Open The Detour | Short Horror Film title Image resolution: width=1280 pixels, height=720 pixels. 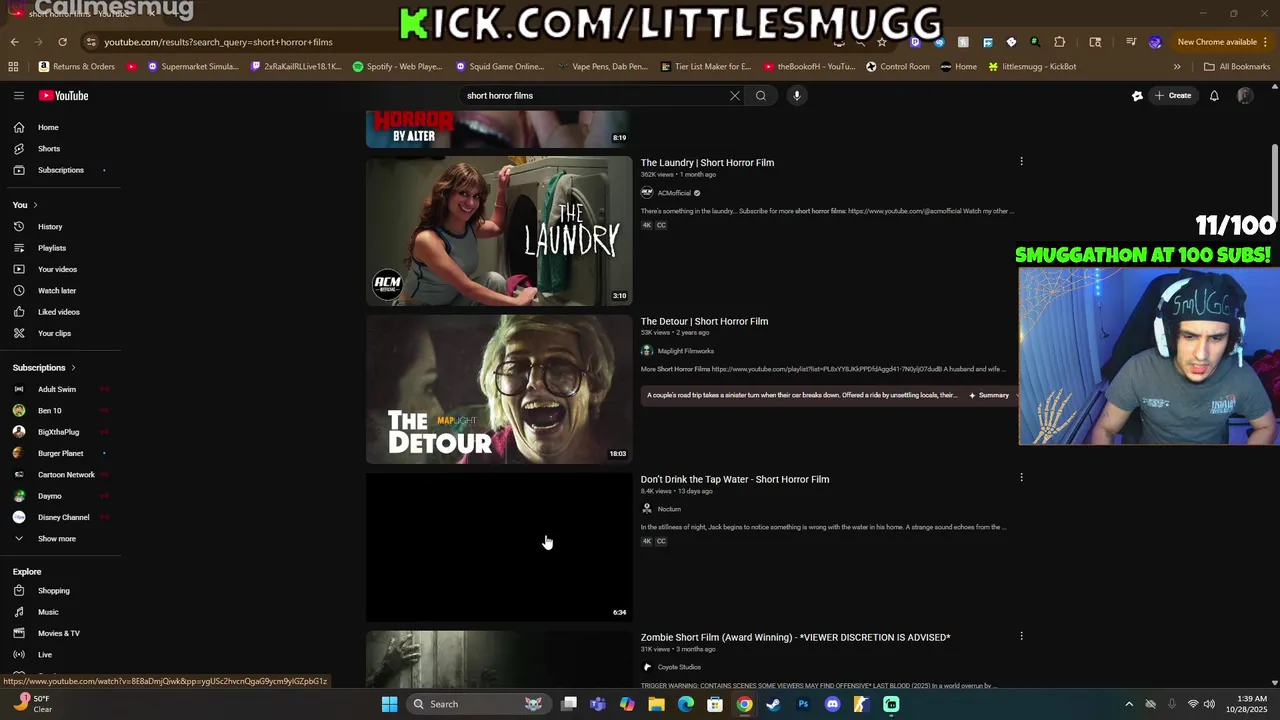[x=704, y=322]
